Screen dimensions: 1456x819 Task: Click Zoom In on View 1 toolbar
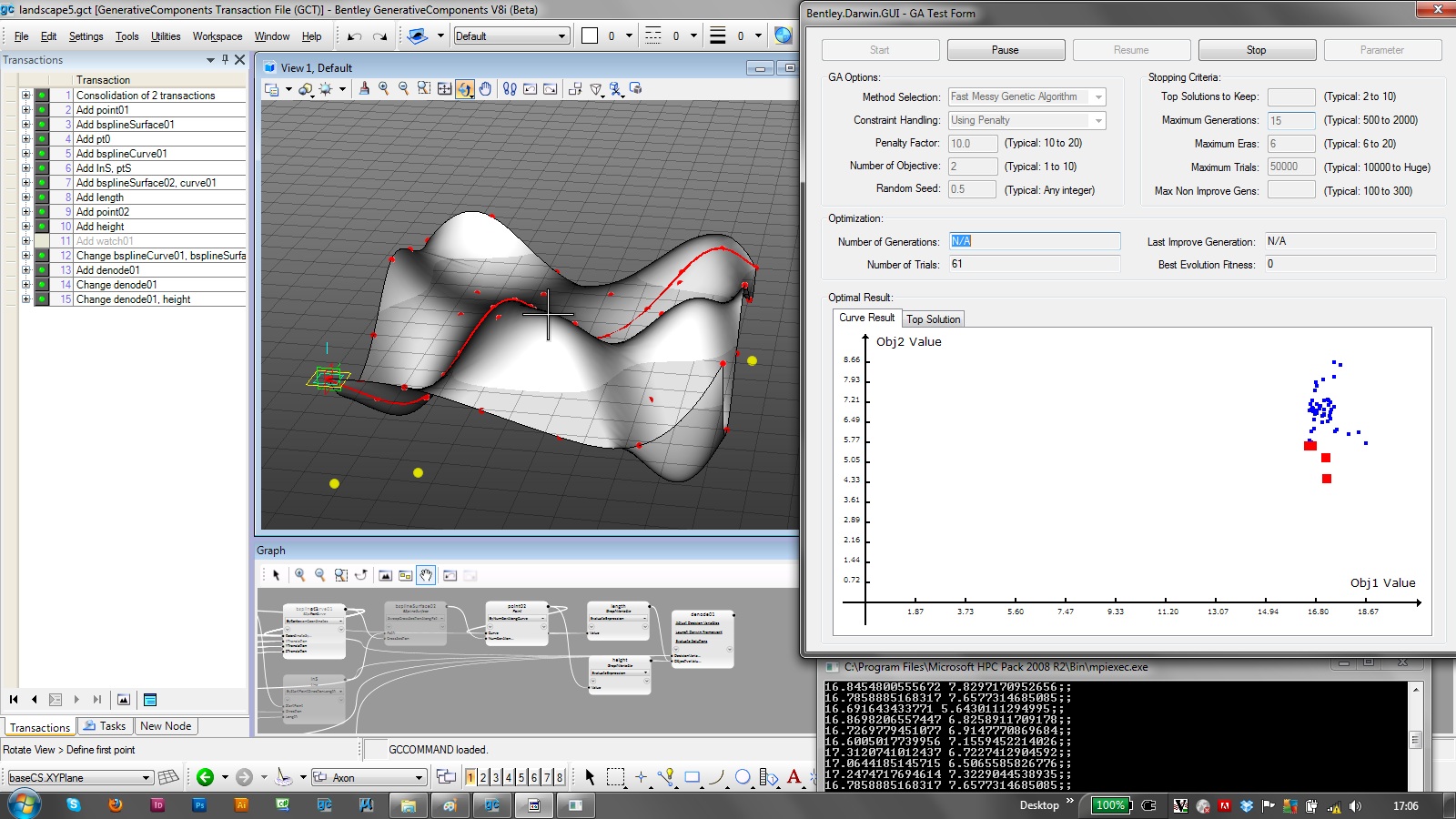point(383,88)
